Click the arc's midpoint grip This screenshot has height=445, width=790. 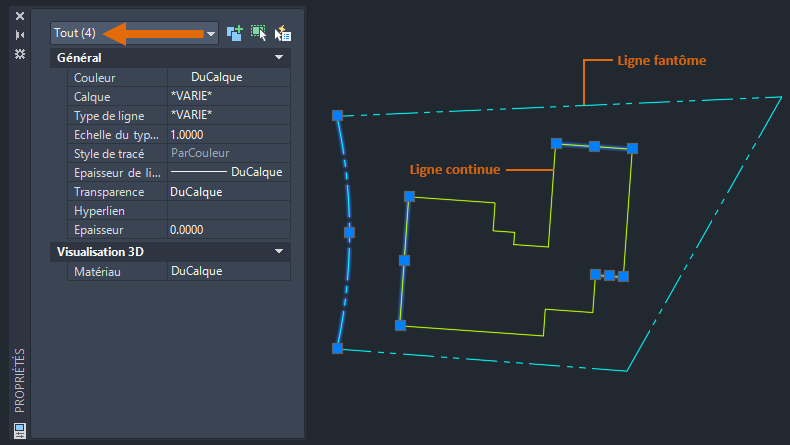[349, 232]
